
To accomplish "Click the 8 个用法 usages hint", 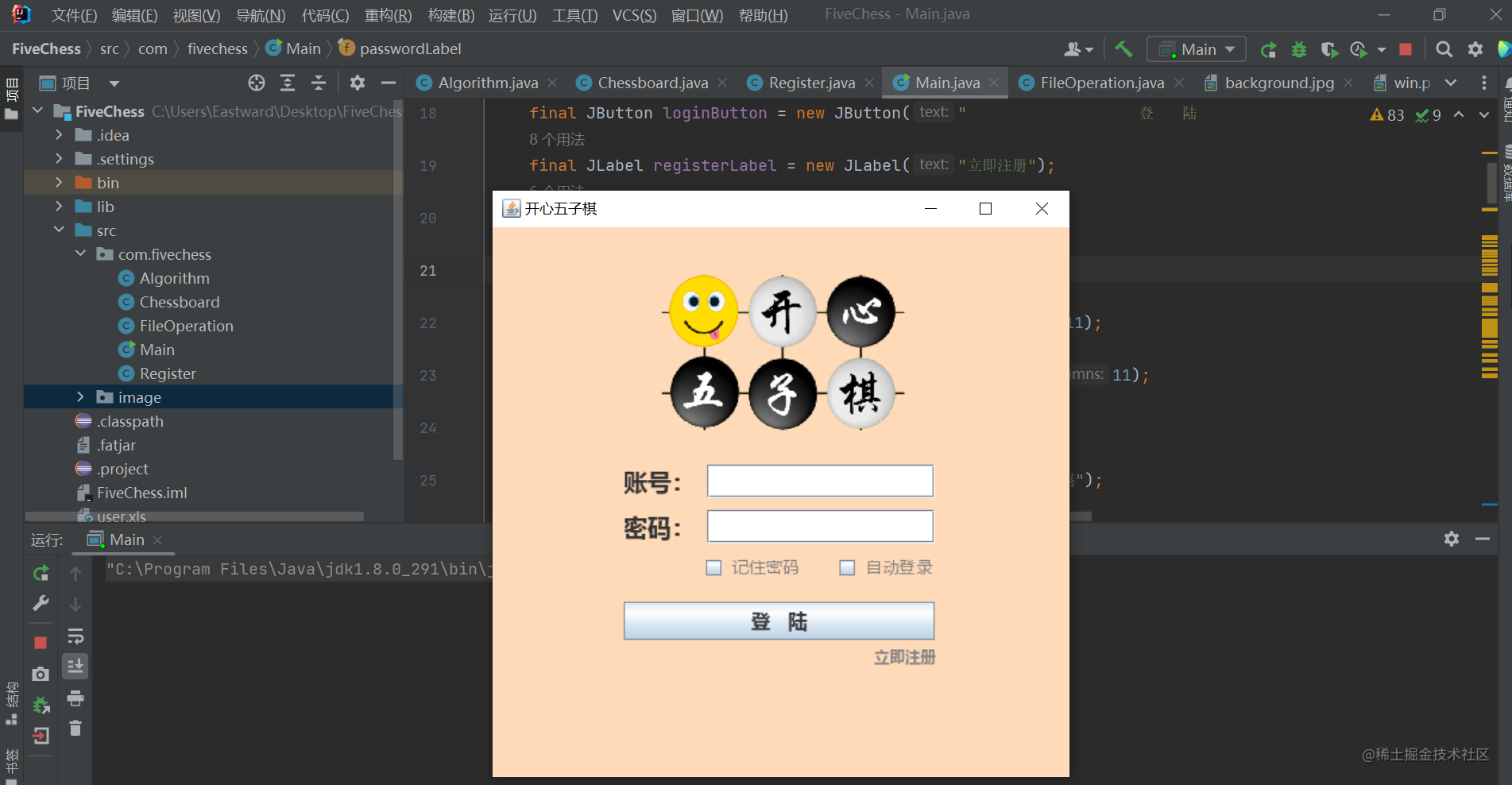I will [x=557, y=140].
